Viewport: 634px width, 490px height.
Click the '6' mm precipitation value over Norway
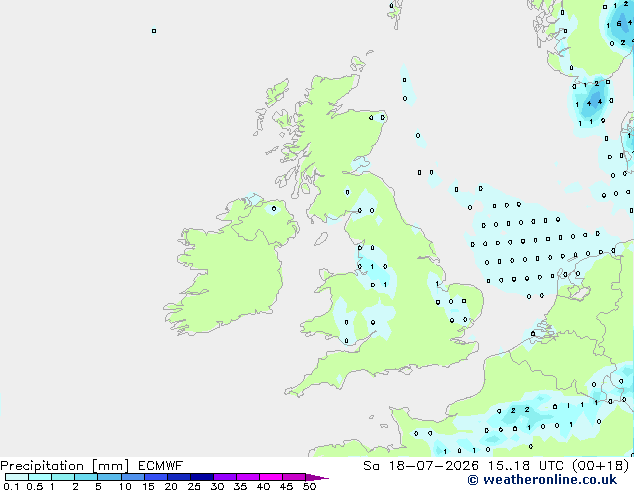(x=619, y=23)
